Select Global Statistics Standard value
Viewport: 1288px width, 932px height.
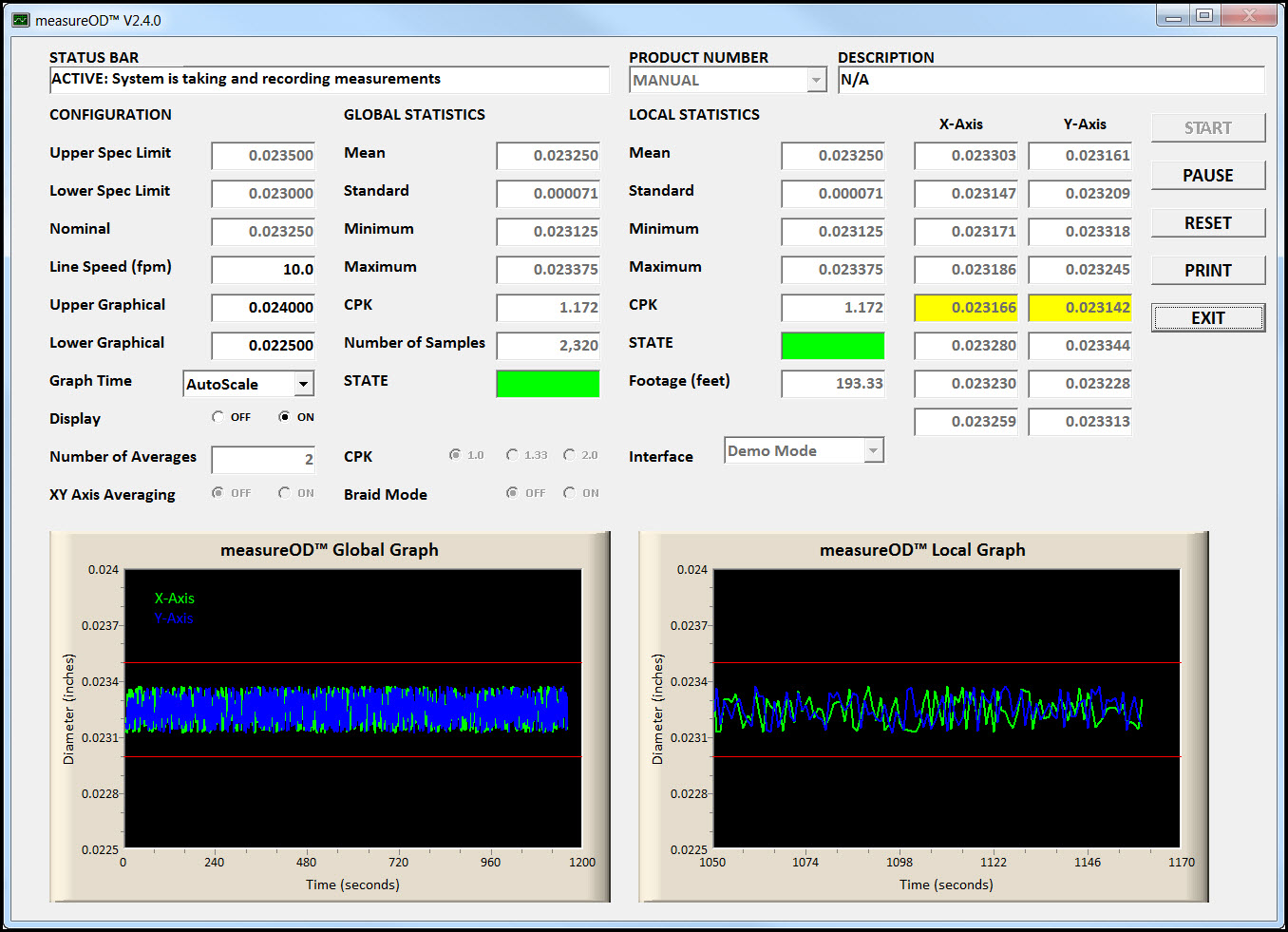pos(548,194)
